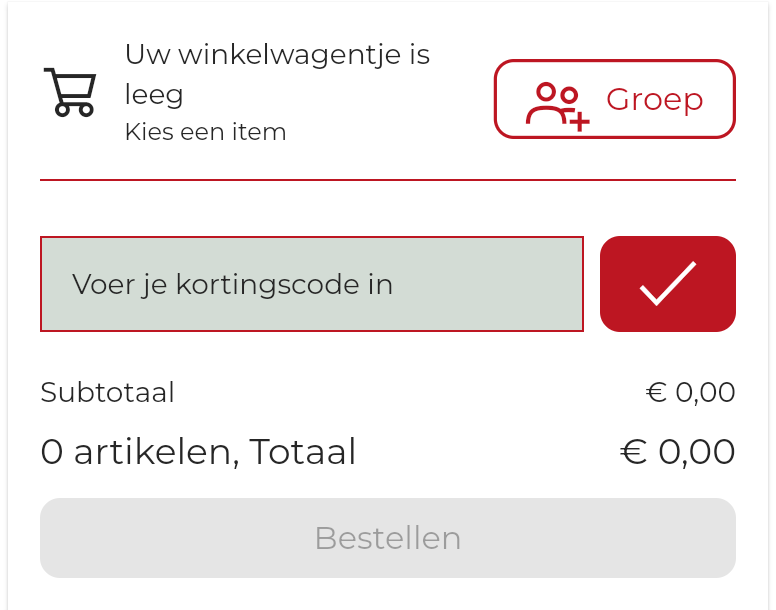Viewport: 776px width, 610px height.
Task: Click the 'Kies een item' hint text
Action: click(205, 132)
